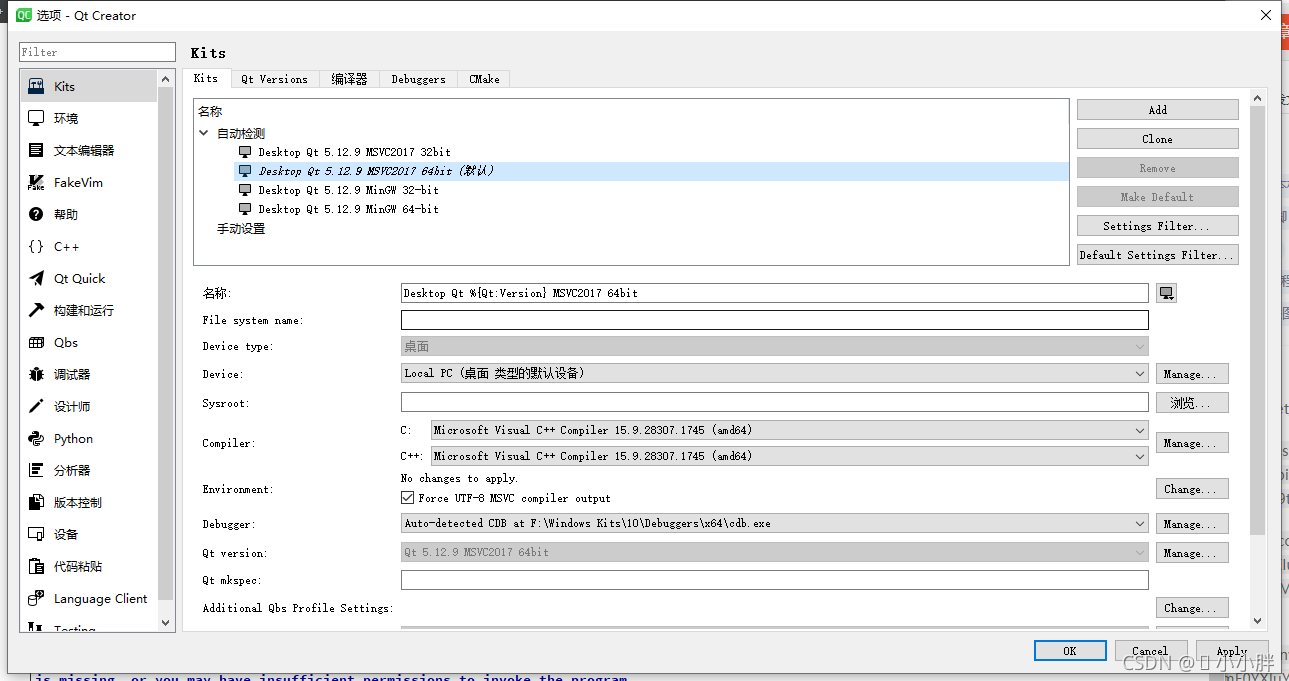The width and height of the screenshot is (1289, 681).
Task: Switch to the Qt Versions tab
Action: point(275,79)
